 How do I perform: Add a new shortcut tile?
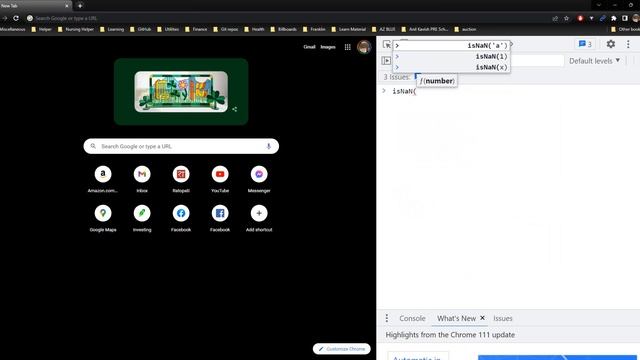[259, 218]
